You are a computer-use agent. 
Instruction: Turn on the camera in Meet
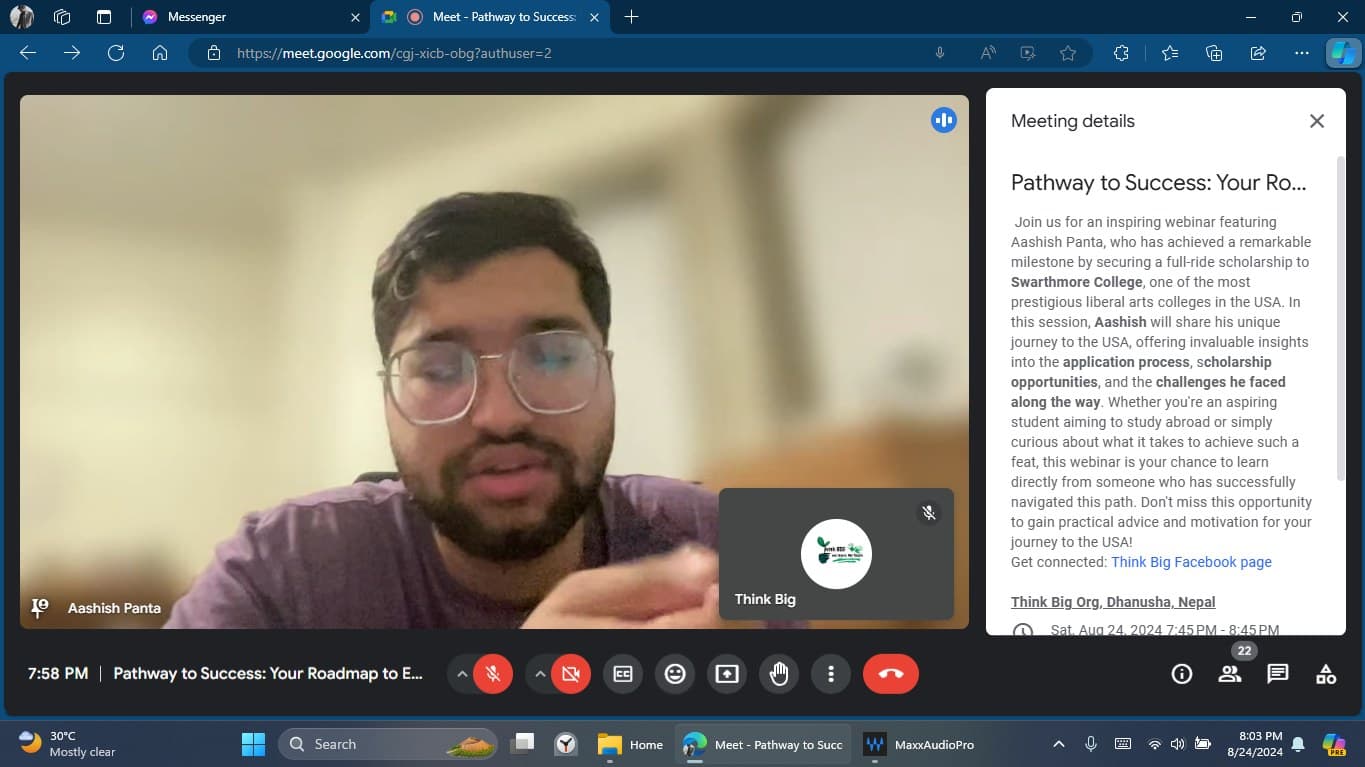coord(570,674)
